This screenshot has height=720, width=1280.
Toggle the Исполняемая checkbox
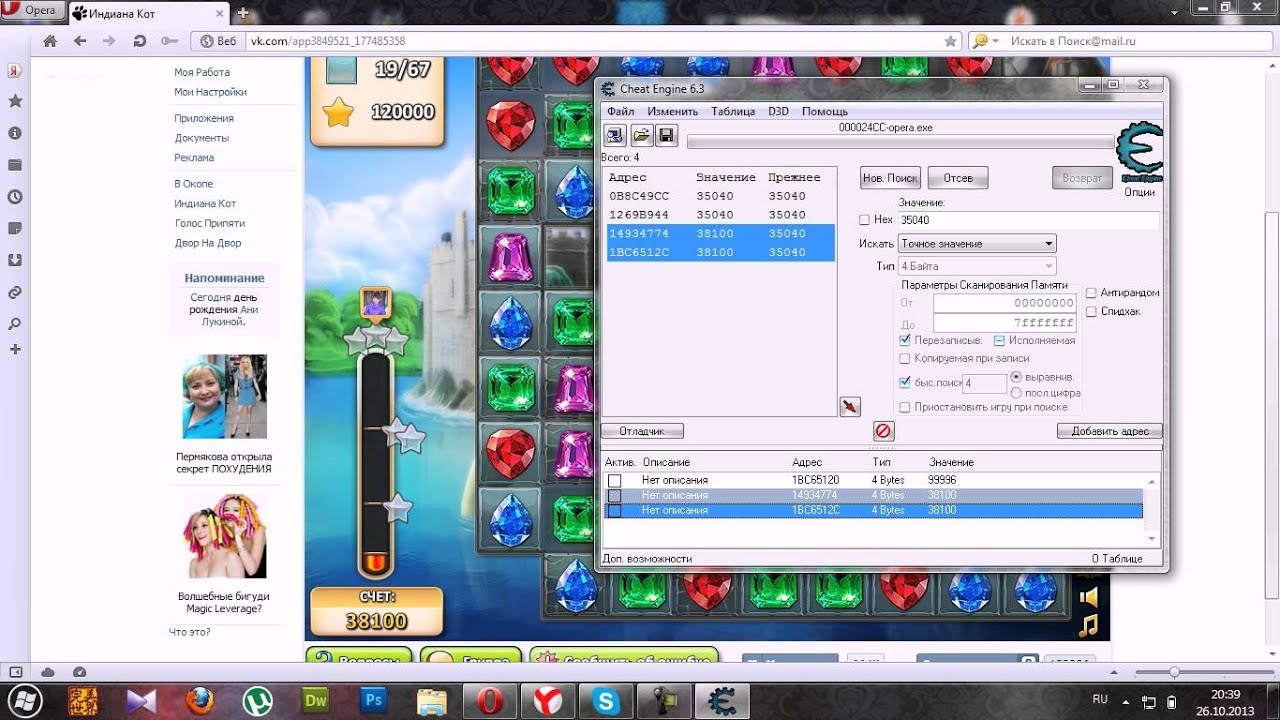999,340
